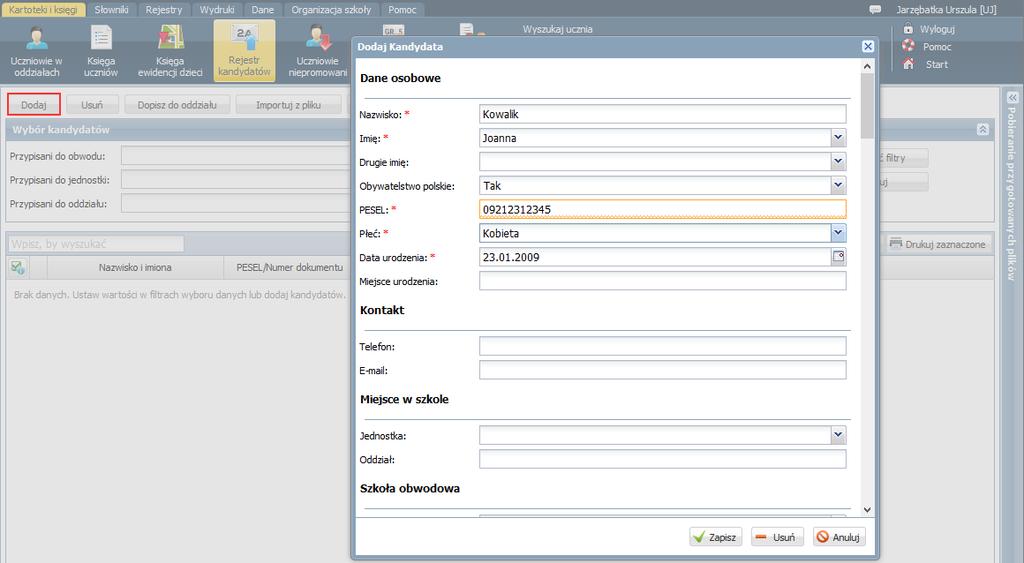Select Rejestr kandydatów ribbon icon

pyautogui.click(x=244, y=51)
